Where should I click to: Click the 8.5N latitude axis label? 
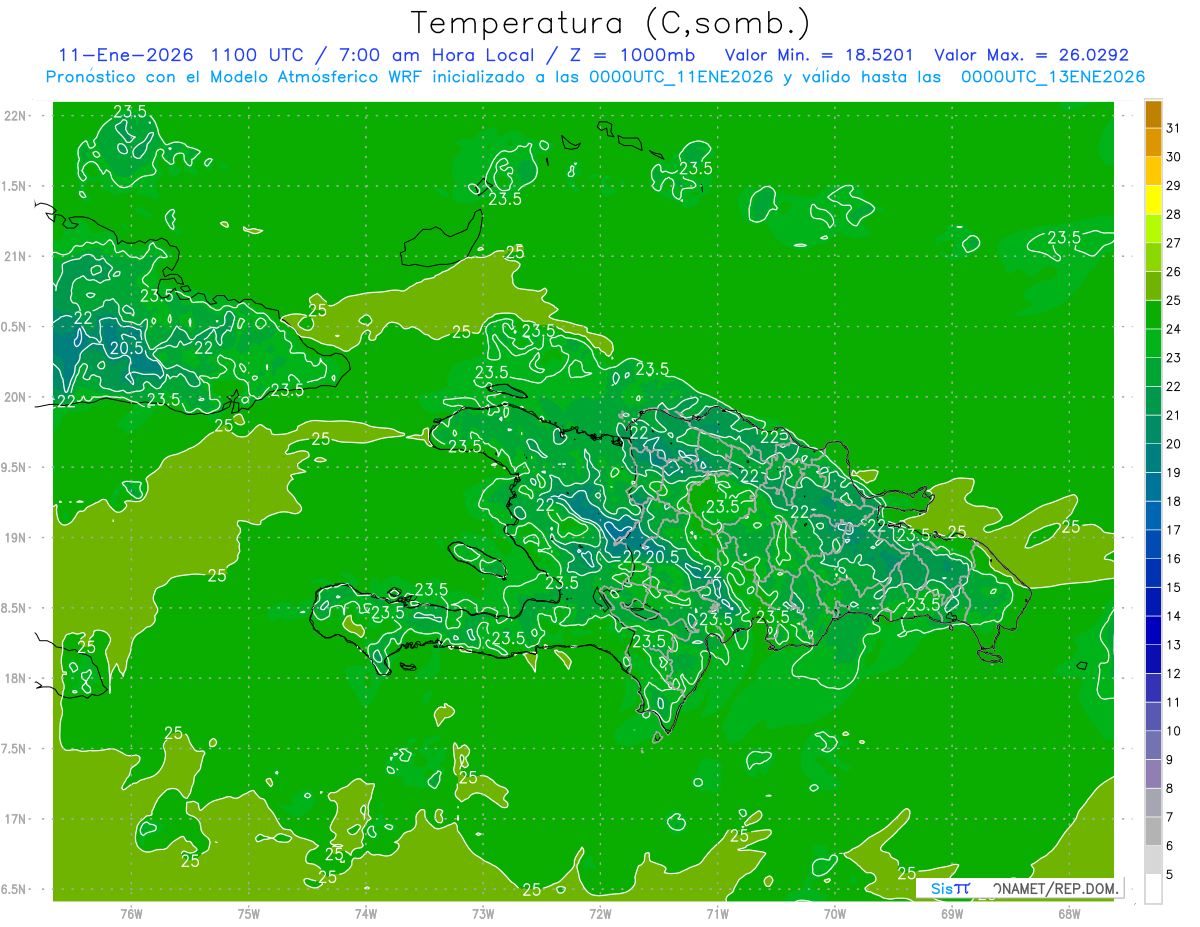(x=15, y=609)
